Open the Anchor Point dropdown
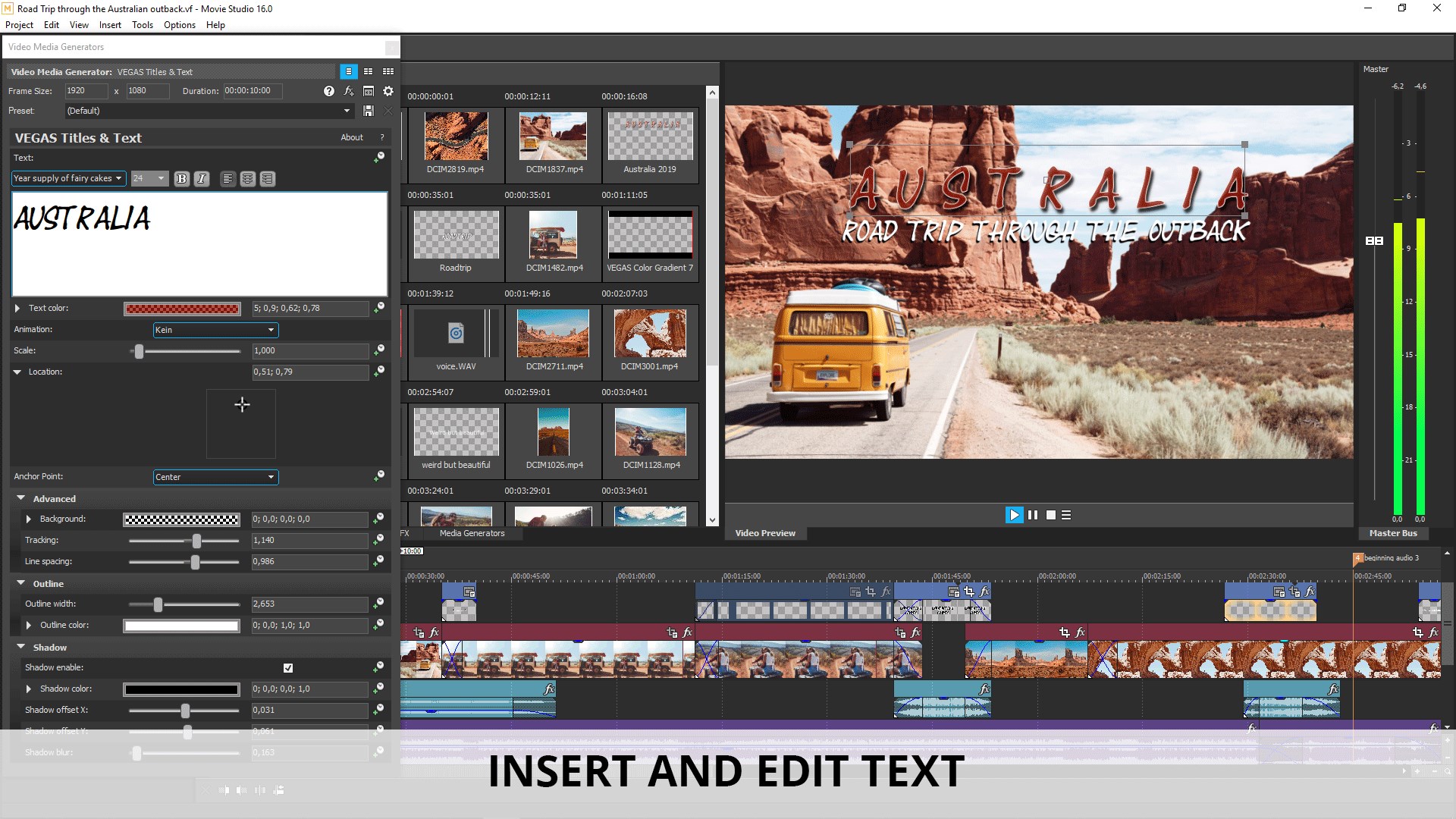The height and width of the screenshot is (819, 1456). click(x=215, y=477)
